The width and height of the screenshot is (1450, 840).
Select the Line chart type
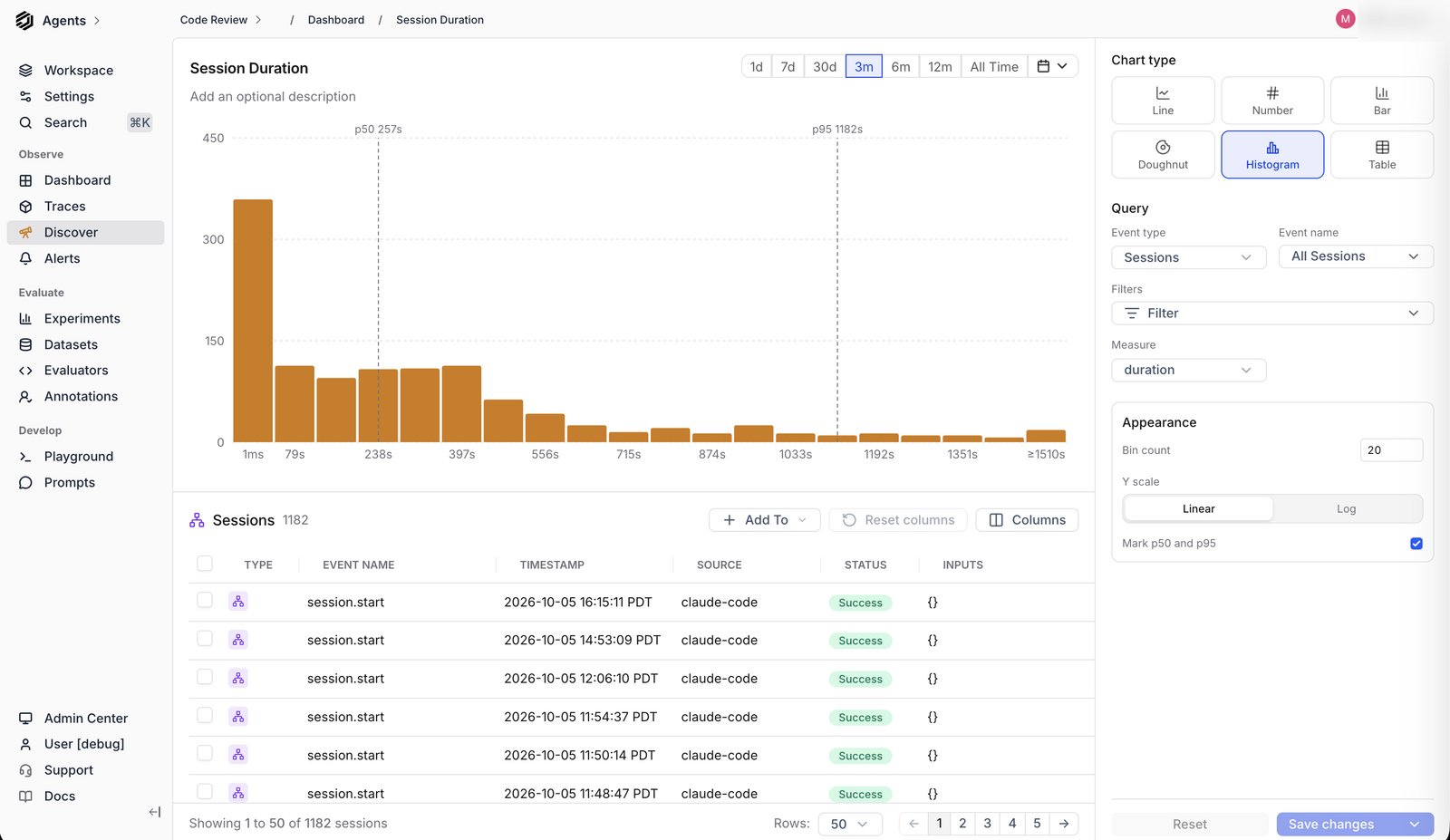[x=1163, y=101]
